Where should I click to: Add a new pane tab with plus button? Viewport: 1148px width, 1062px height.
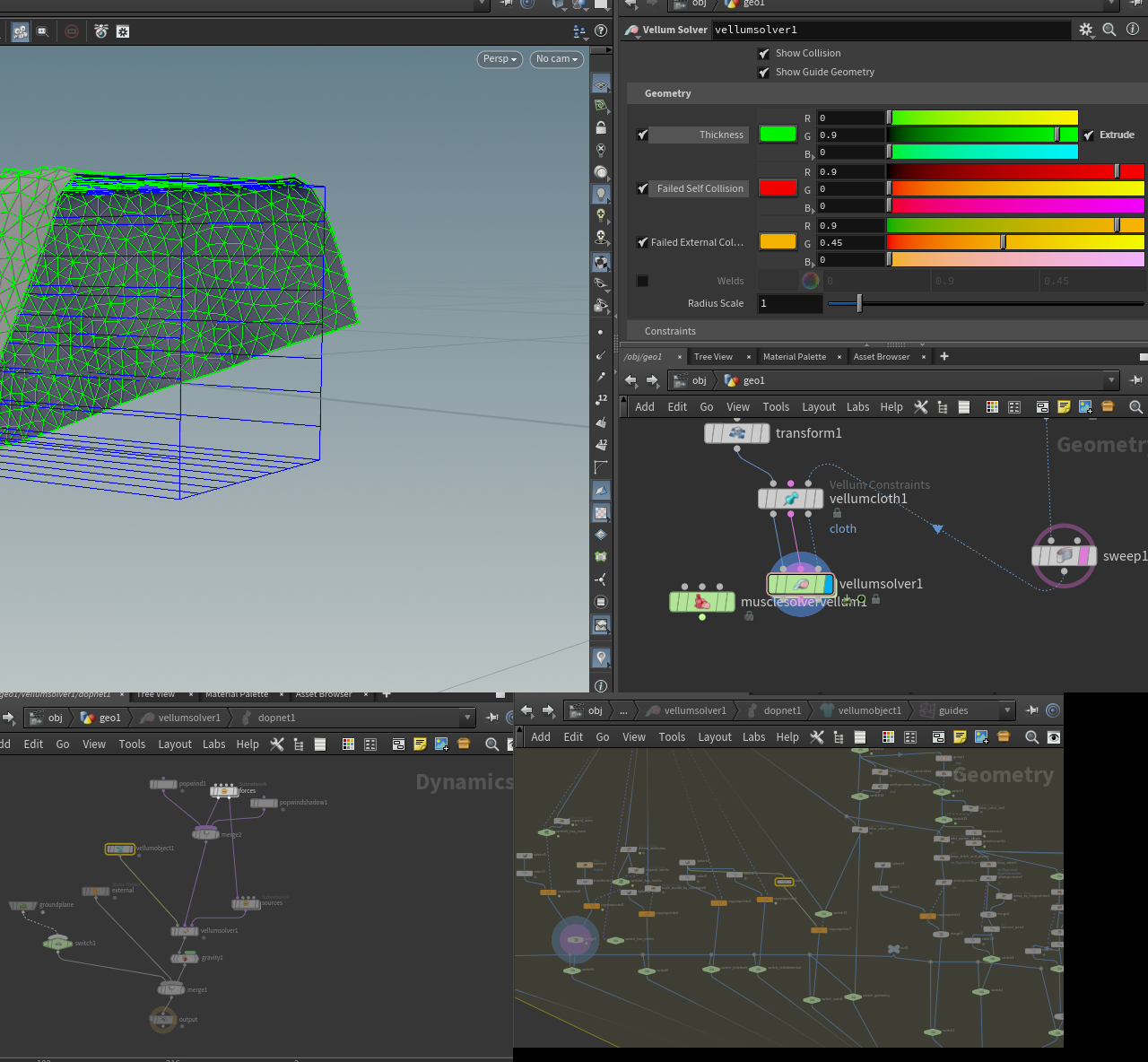click(944, 356)
